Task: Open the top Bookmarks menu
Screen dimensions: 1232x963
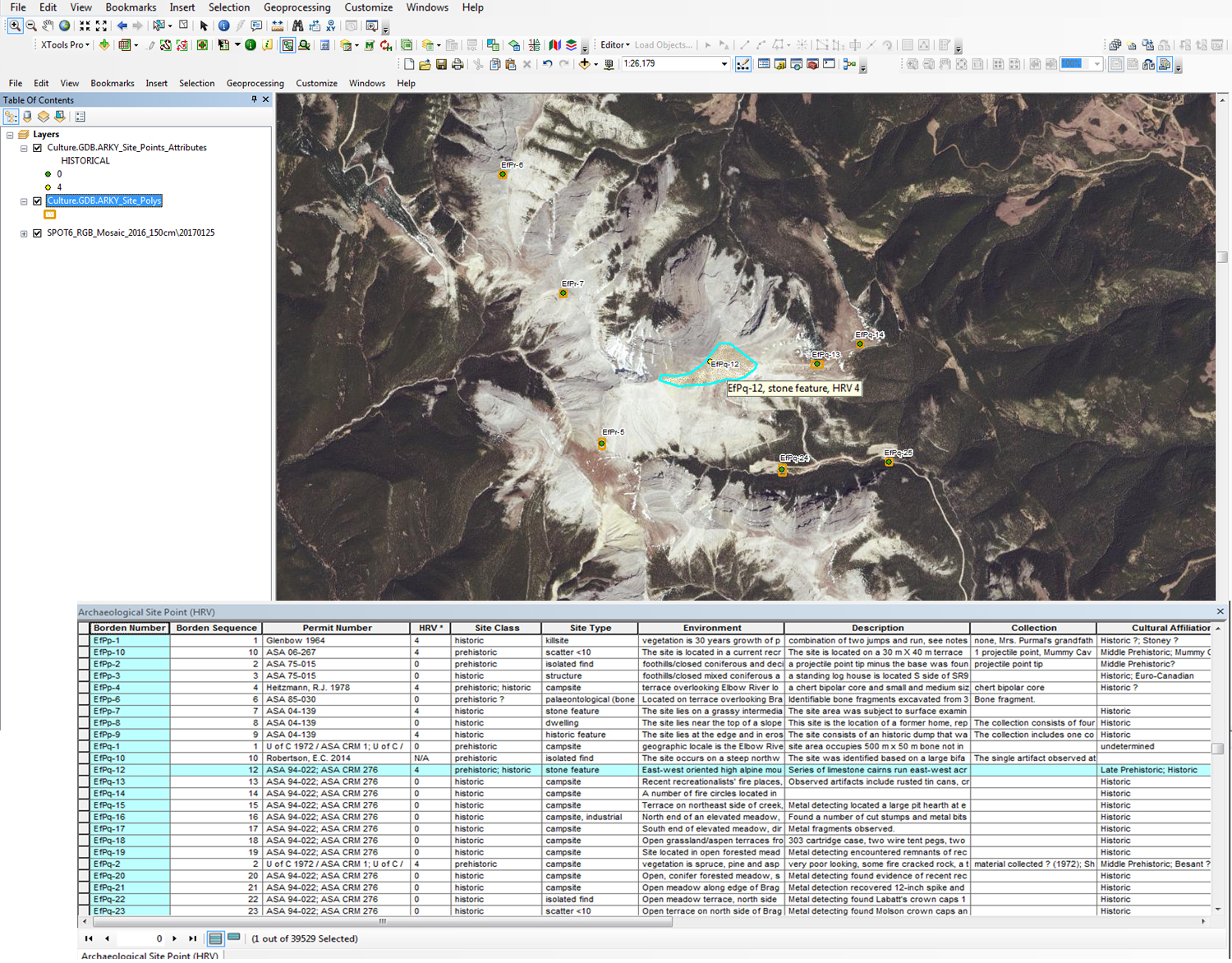Action: [131, 7]
